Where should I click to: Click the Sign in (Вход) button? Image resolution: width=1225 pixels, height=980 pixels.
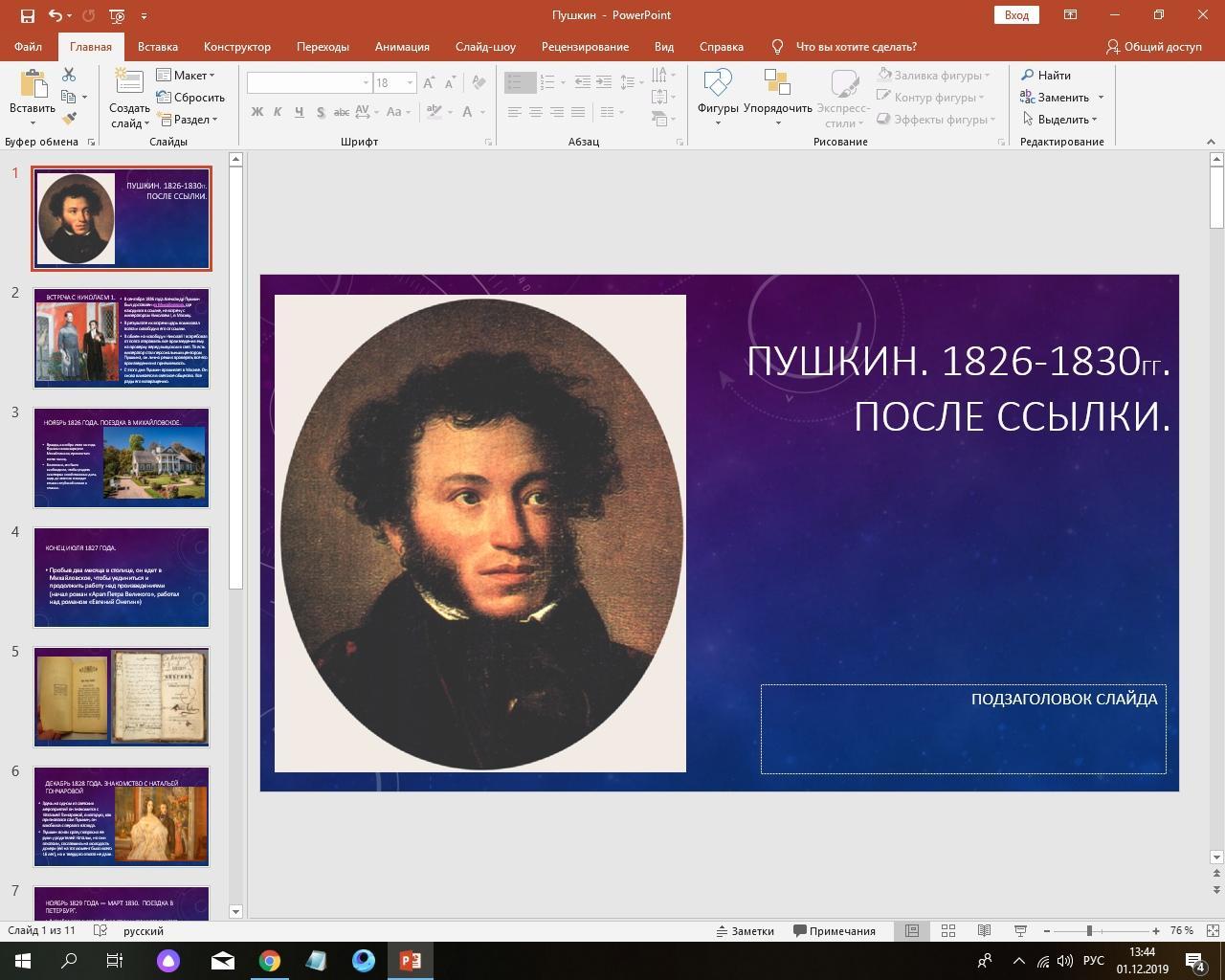point(1016,15)
